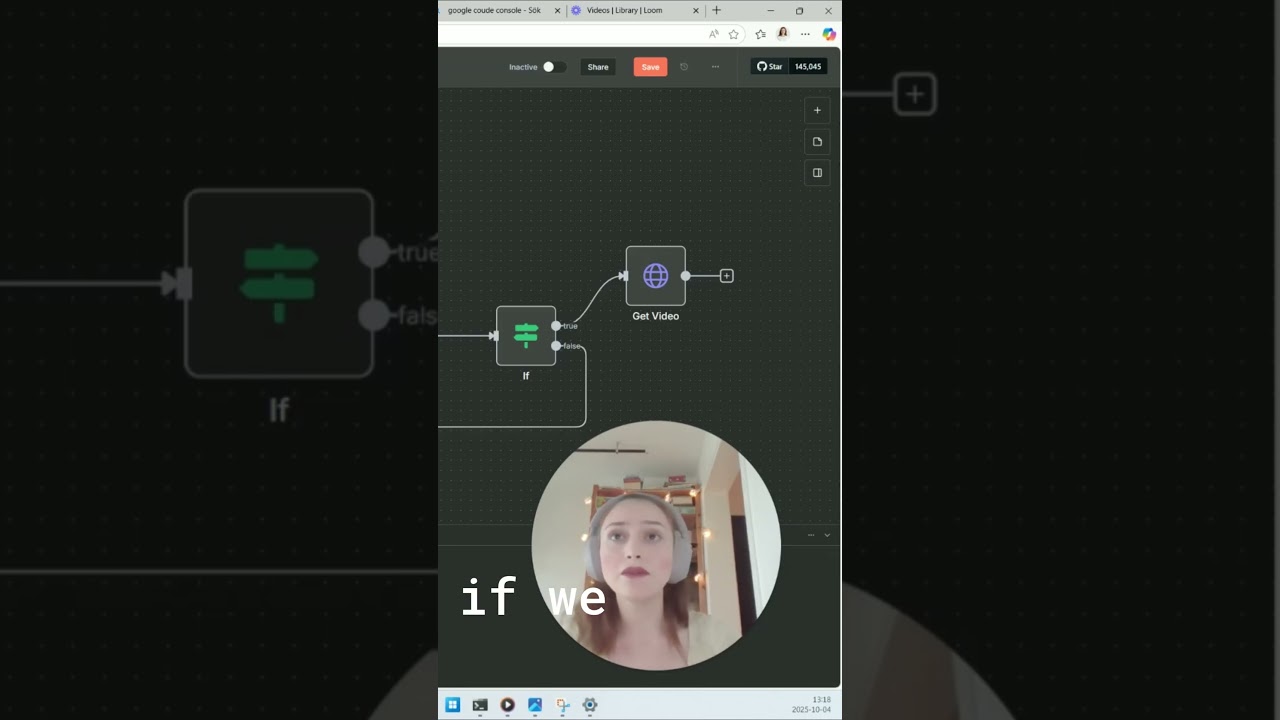
Task: Click the If node label
Action: tap(526, 376)
